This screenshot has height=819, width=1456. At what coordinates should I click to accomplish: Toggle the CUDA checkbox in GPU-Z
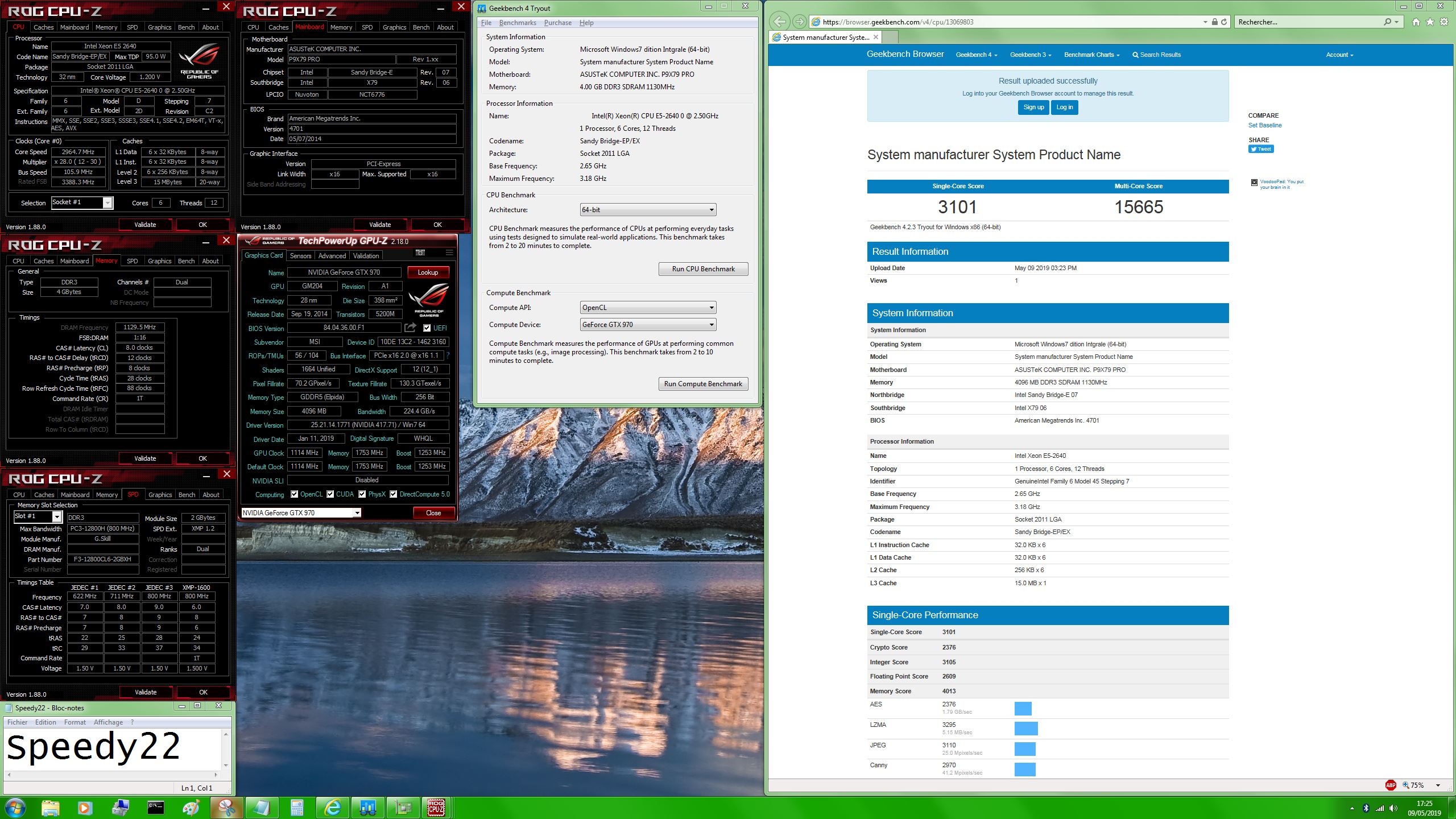click(x=330, y=494)
